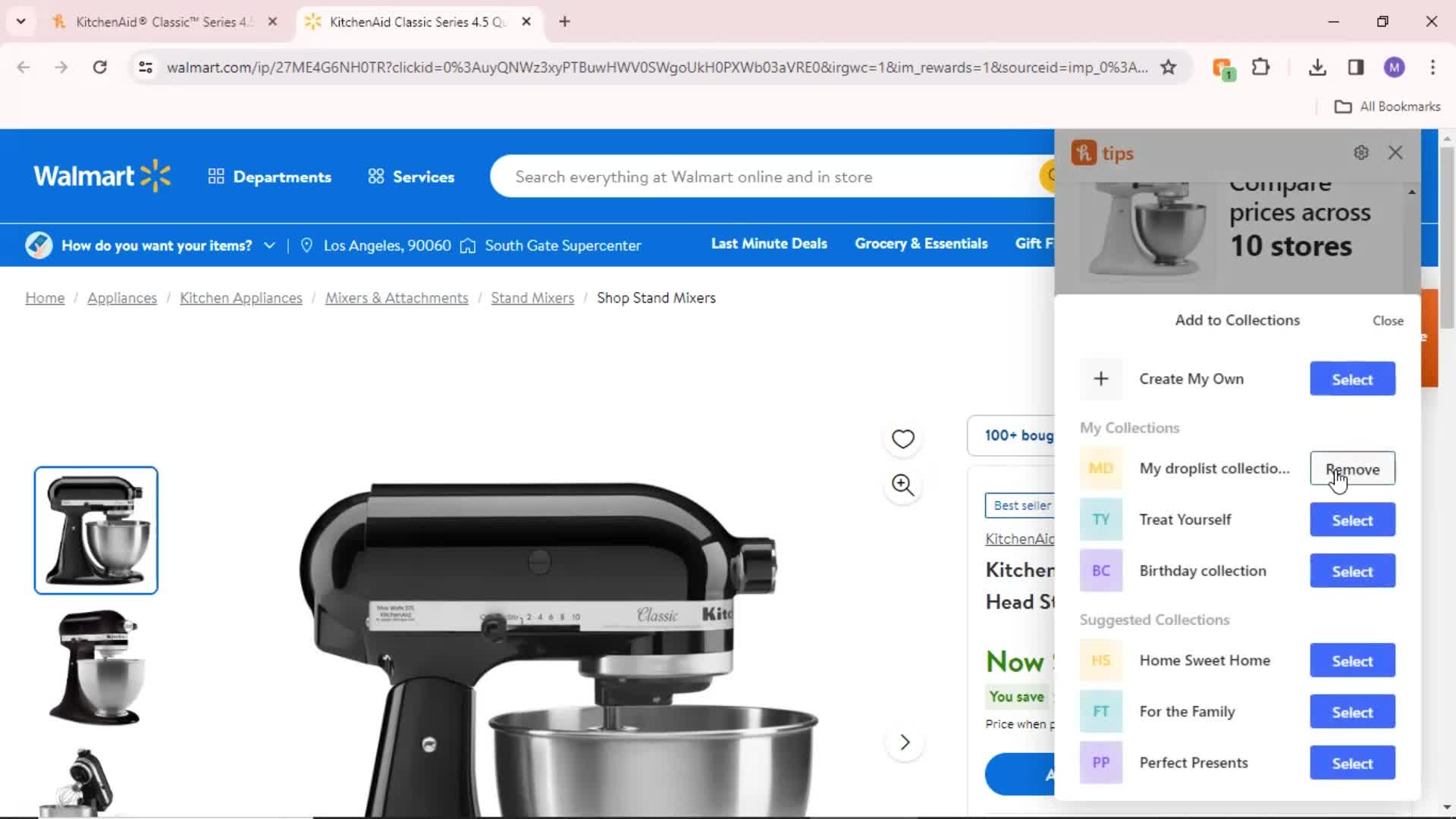
Task: Click the Walmart logo
Action: [102, 176]
